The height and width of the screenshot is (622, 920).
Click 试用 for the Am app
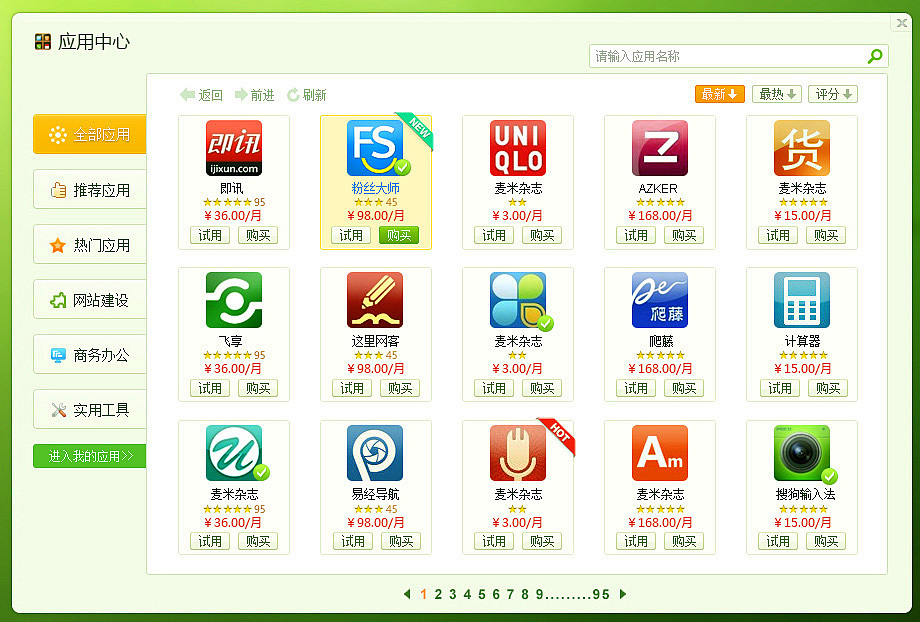coord(636,541)
